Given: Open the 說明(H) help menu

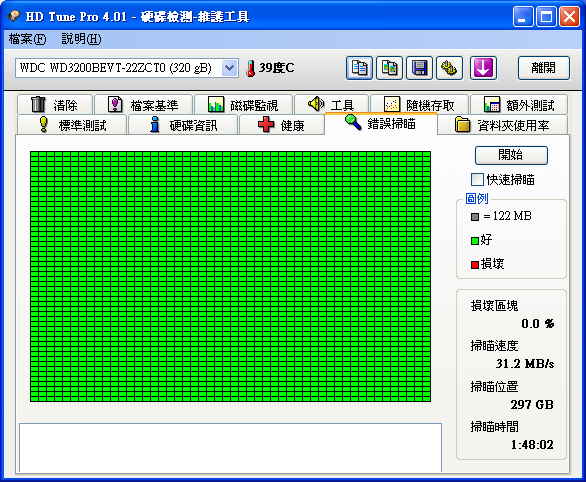Looking at the screenshot, I should tap(81, 39).
